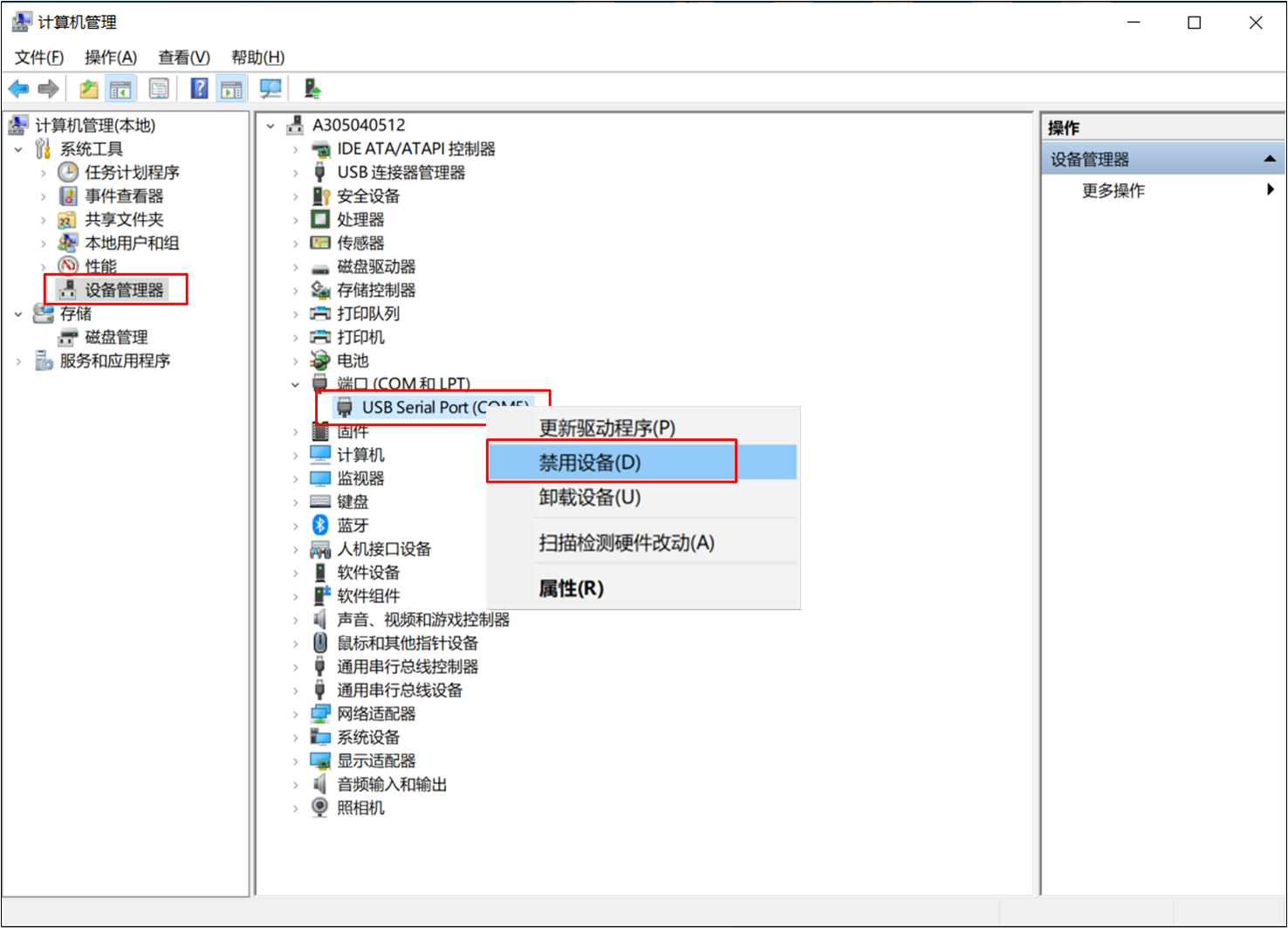Viewport: 1288px width, 928px height.
Task: Select Event Viewer in left tree
Action: (124, 196)
